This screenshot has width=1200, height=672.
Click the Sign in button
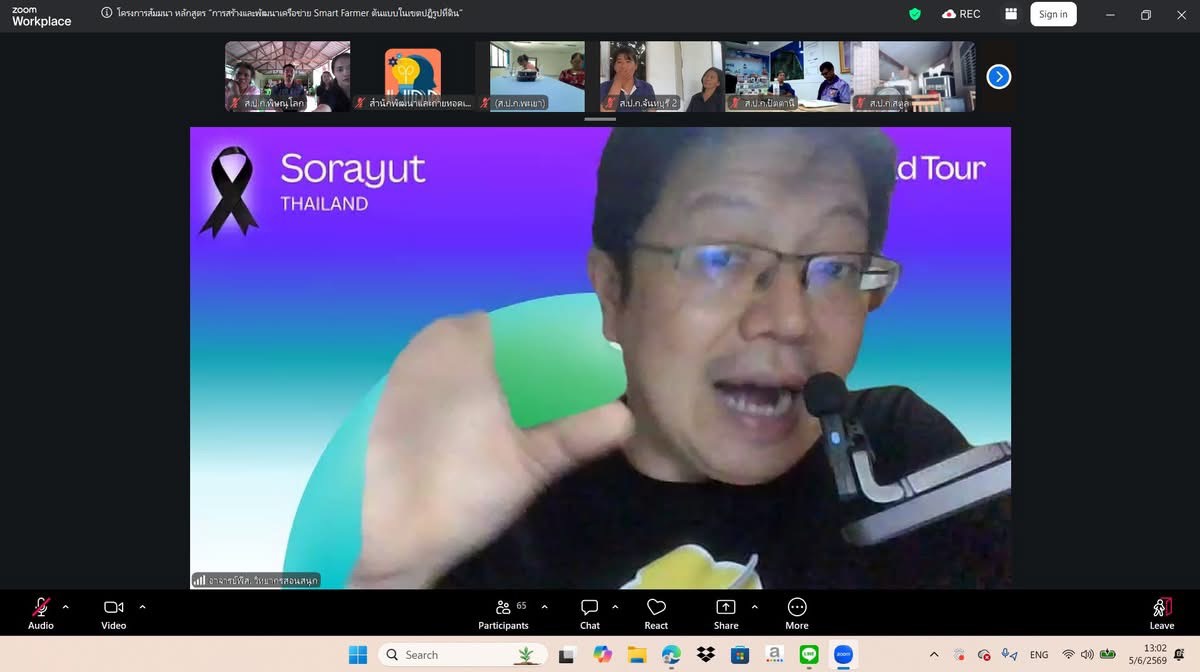point(1053,14)
